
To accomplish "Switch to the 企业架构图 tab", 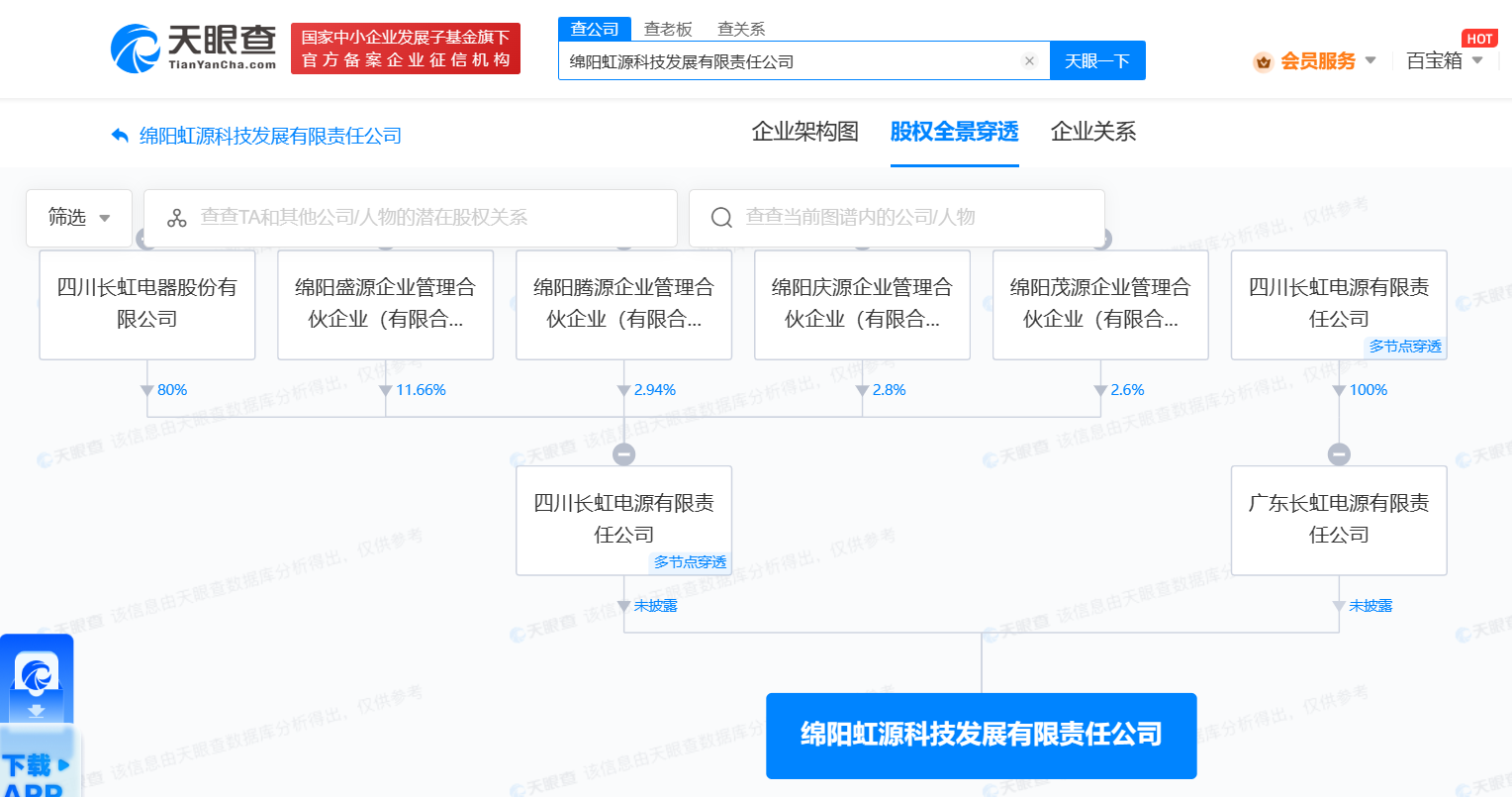I will [803, 131].
